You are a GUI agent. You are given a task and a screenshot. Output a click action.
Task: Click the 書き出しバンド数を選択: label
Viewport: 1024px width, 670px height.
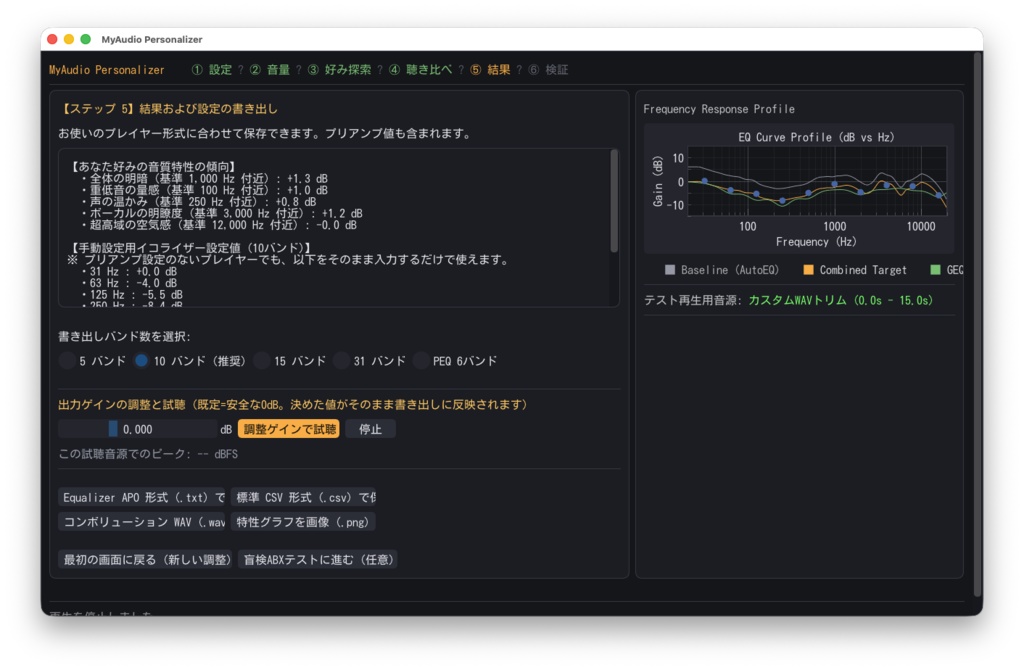pos(124,336)
